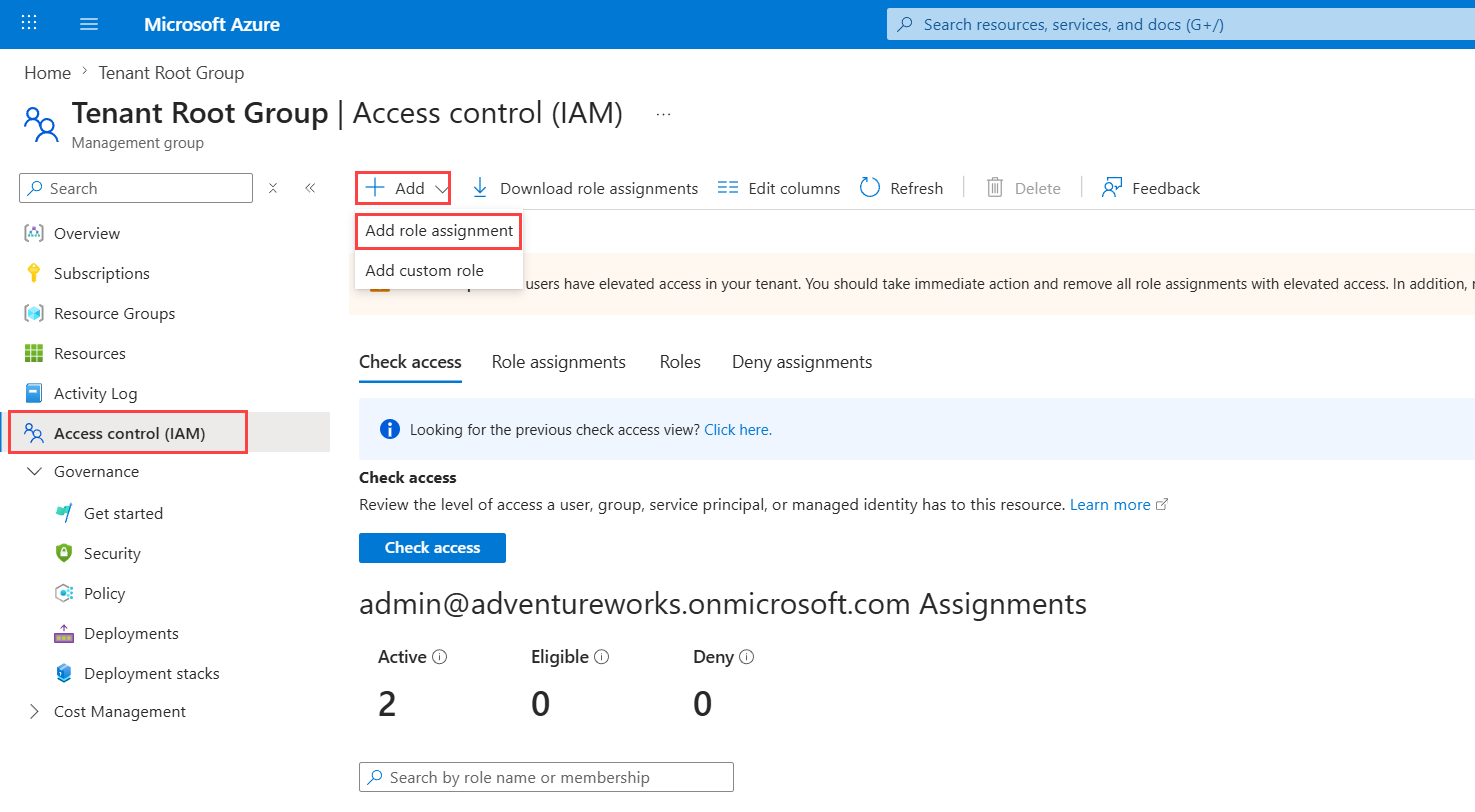Choose Add role assignment menu entry
Viewport: 1475px width, 812px height.
(x=439, y=230)
